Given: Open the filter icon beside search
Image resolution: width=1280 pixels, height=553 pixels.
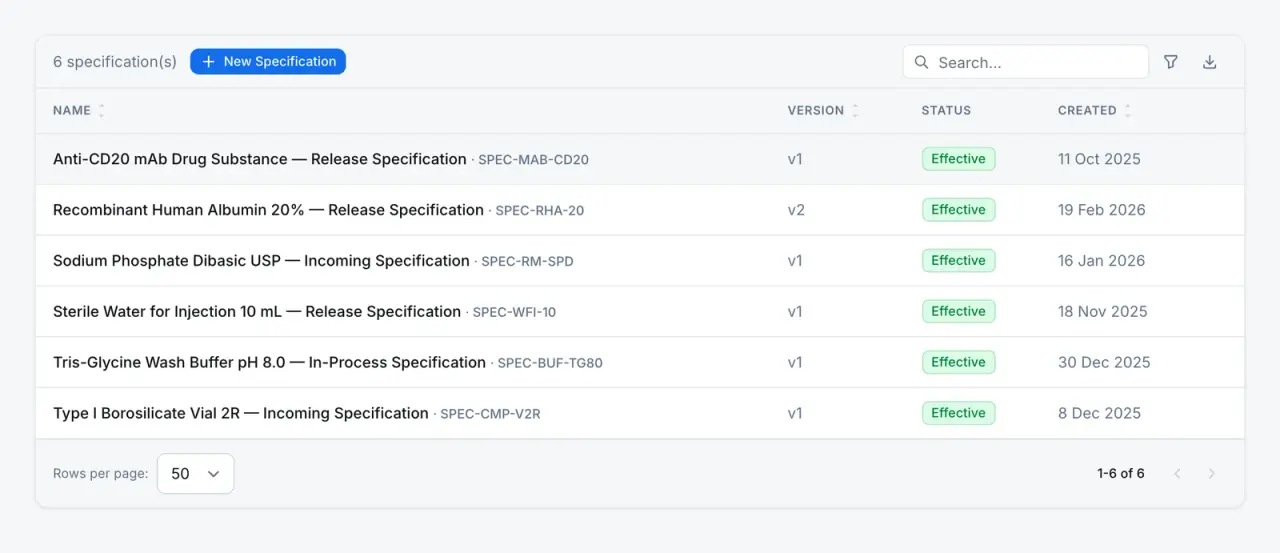Looking at the screenshot, I should (x=1171, y=62).
